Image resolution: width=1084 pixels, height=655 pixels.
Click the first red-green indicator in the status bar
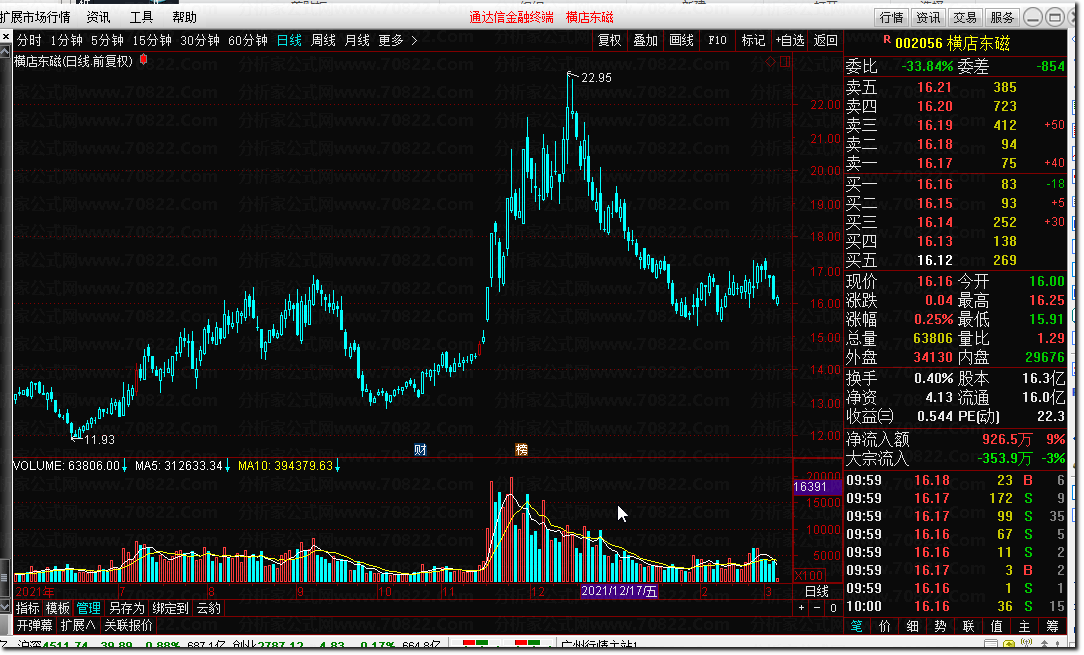(x=476, y=644)
